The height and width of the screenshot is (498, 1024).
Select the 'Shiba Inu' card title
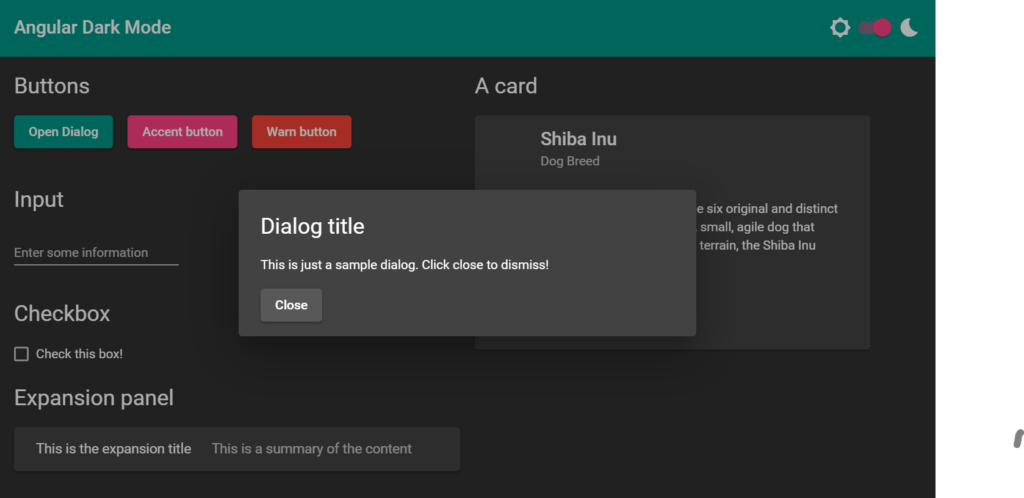[x=578, y=139]
